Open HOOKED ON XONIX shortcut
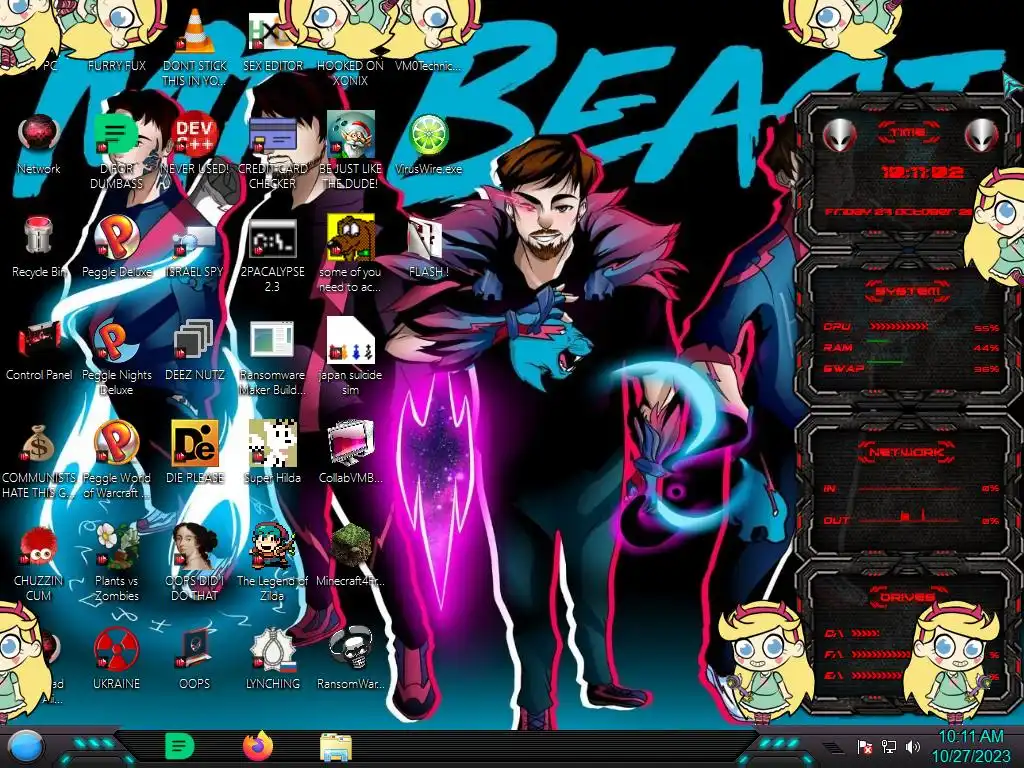This screenshot has width=1024, height=768. 350,49
